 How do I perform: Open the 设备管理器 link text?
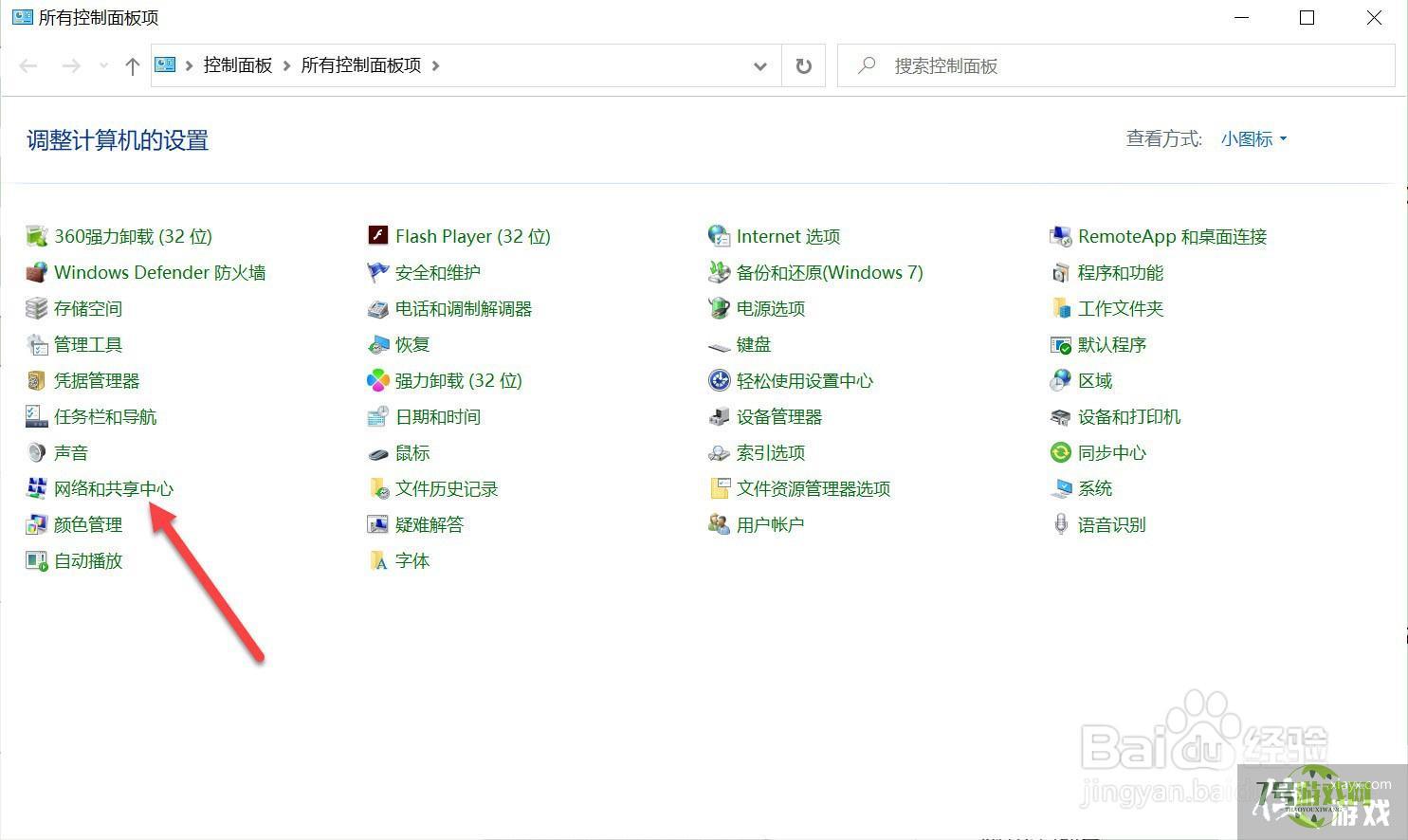click(779, 416)
